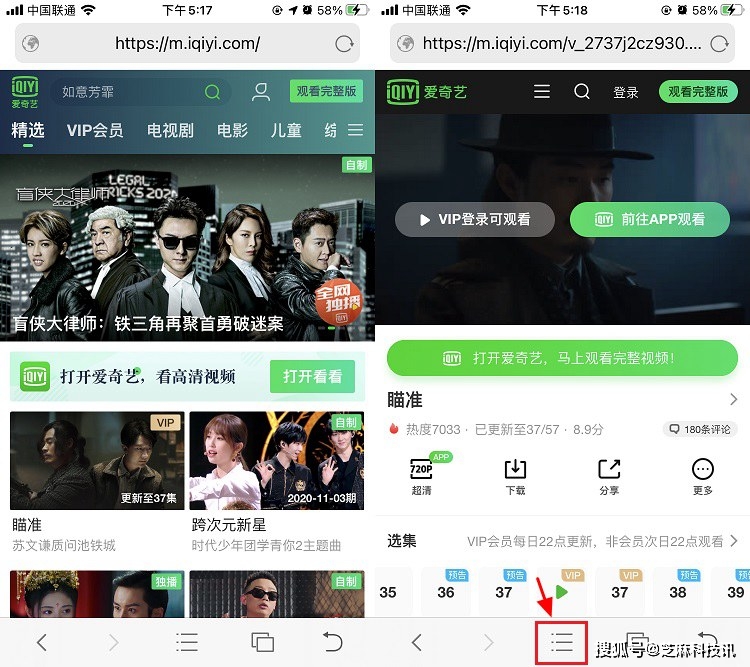Switch to the 电视剧 tab

[x=170, y=131]
